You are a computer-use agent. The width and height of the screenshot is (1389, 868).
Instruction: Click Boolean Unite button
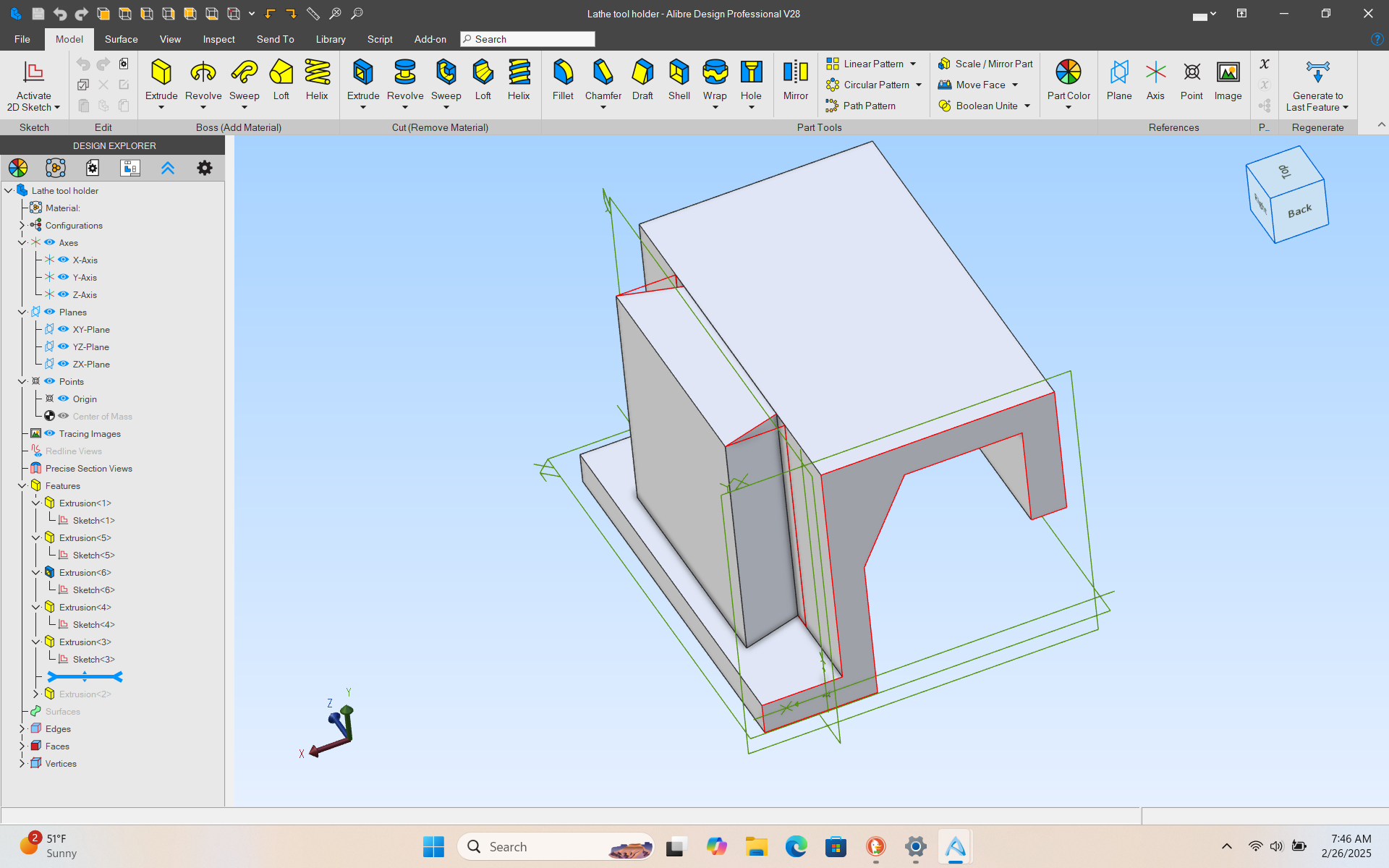[x=977, y=106]
